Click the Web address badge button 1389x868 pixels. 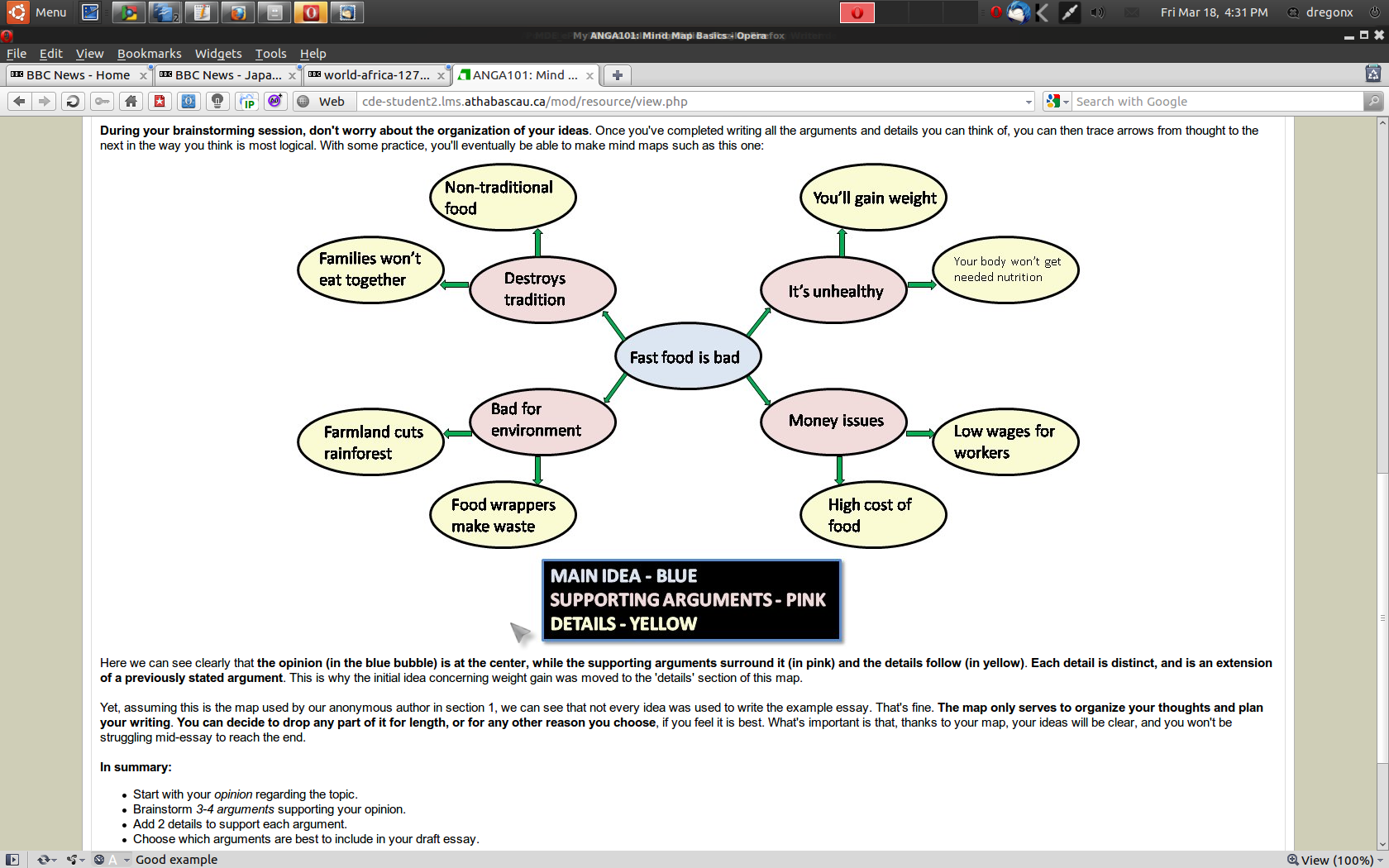tap(322, 101)
